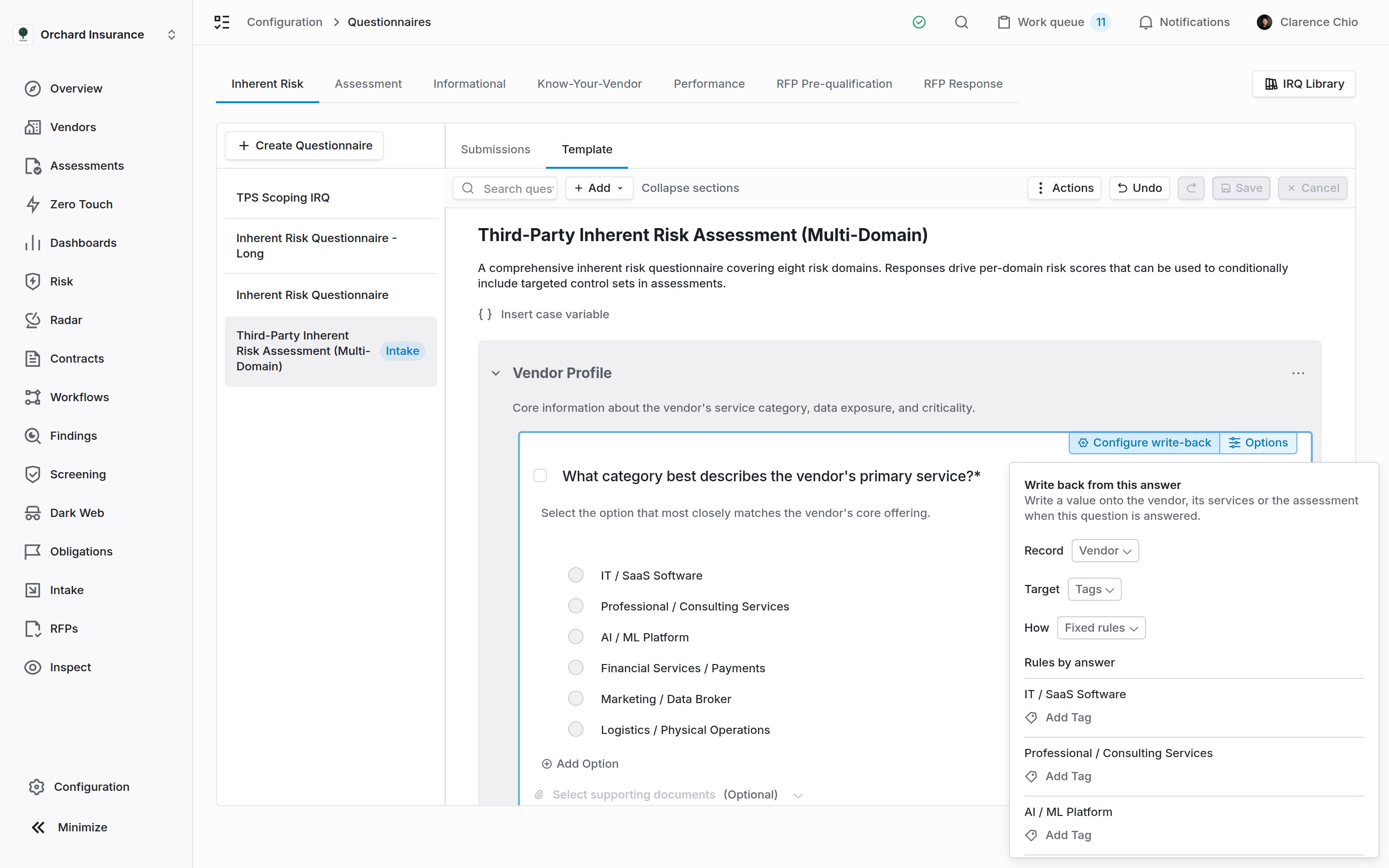Open the How dropdown set to Fixed rules

point(1101,628)
